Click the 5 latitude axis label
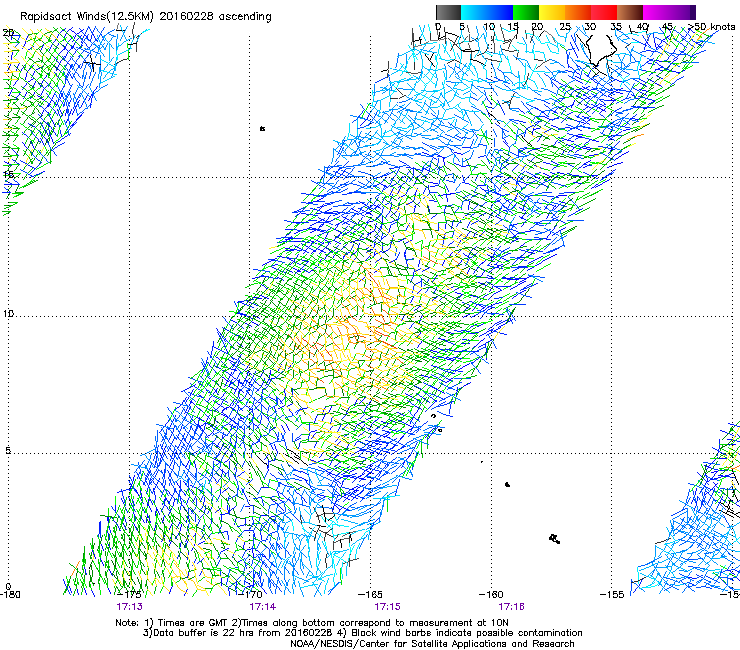 [8, 451]
